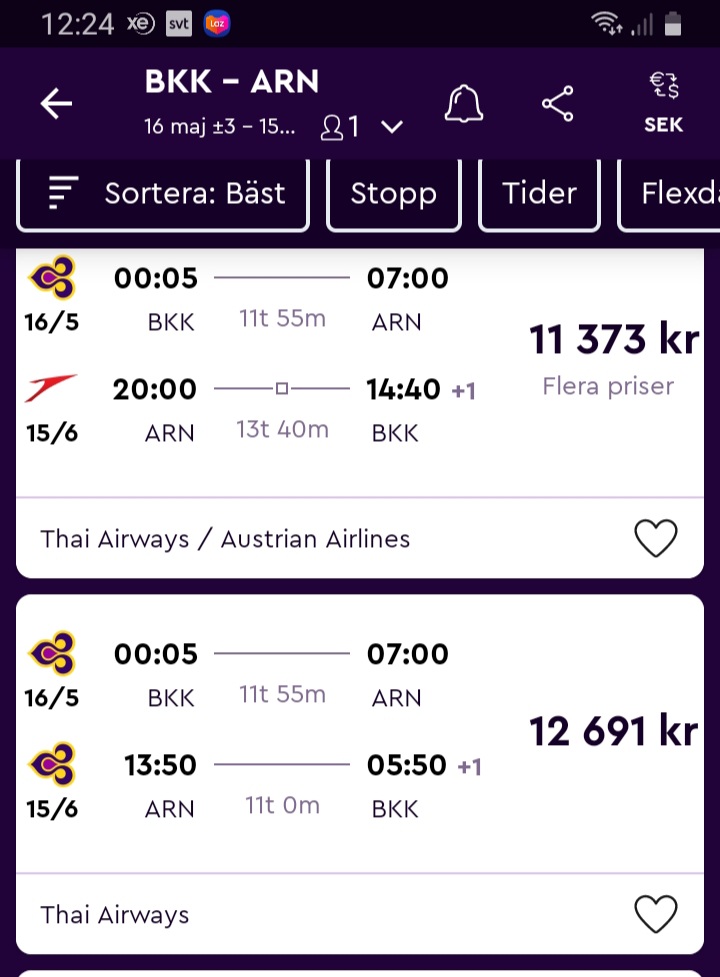
Task: Open the Flexdatum filter tab
Action: click(x=670, y=193)
